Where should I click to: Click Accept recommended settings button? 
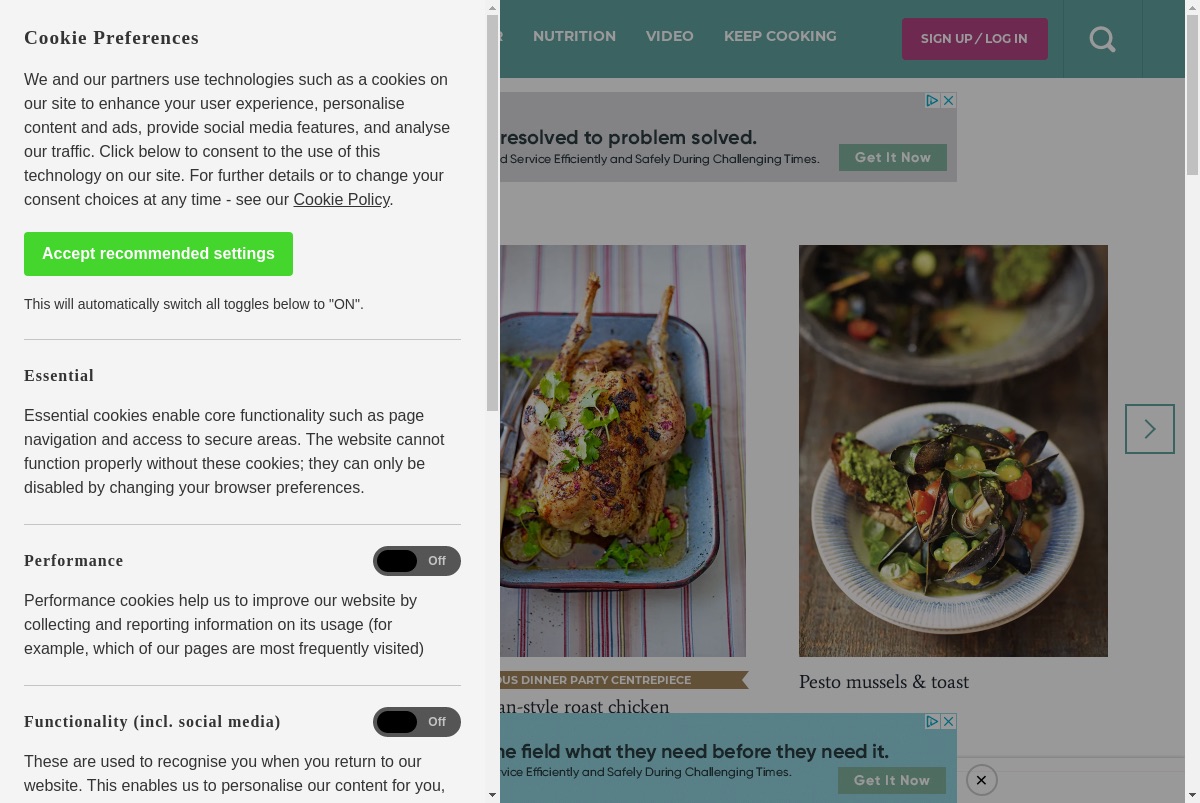click(158, 254)
